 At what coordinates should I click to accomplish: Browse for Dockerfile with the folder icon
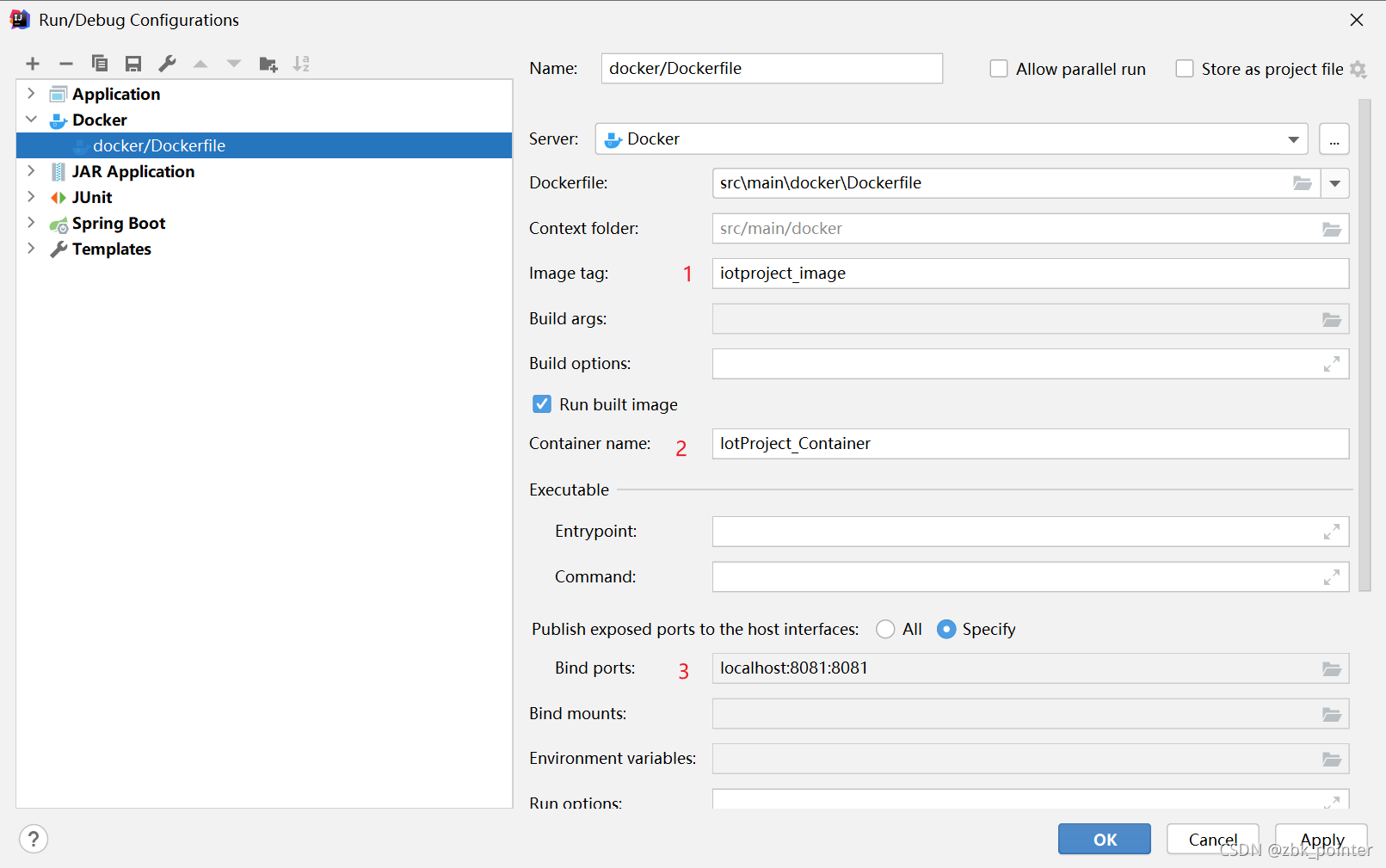coord(1303,183)
